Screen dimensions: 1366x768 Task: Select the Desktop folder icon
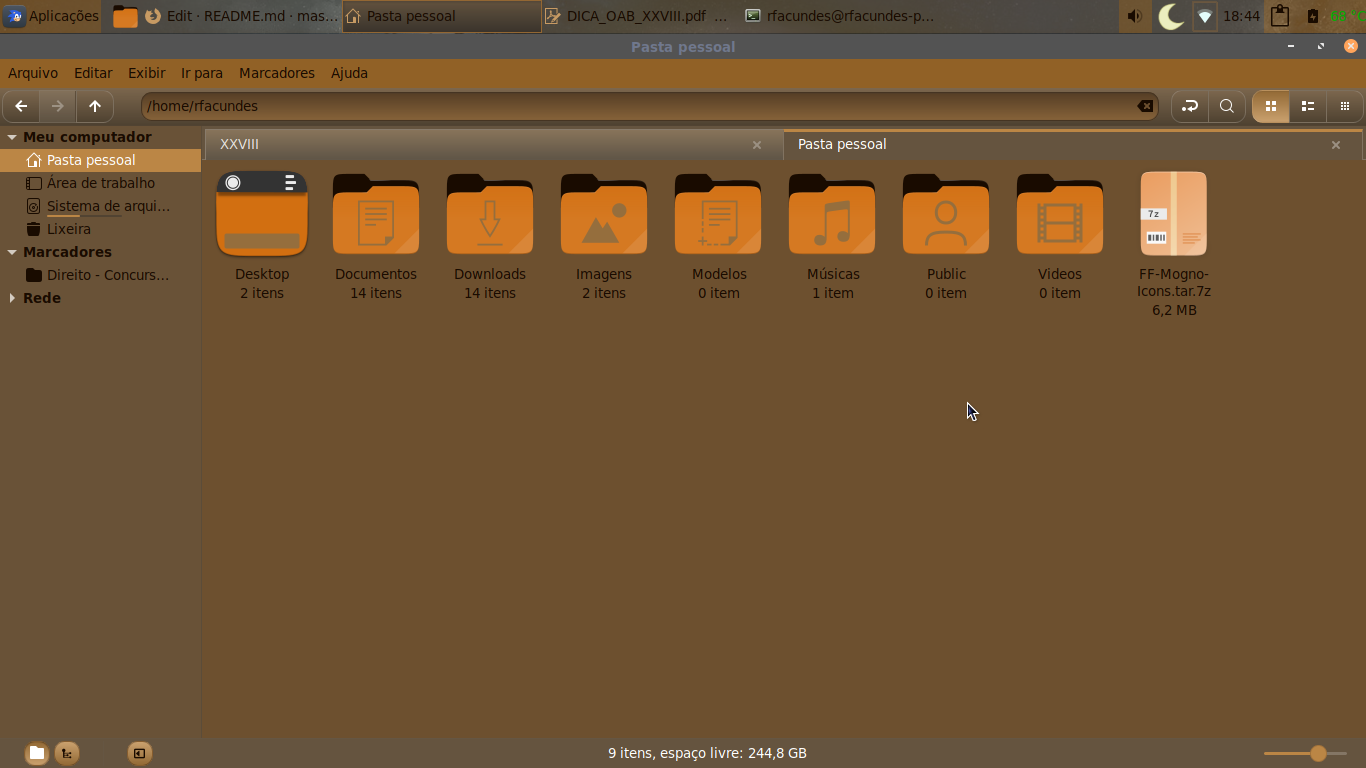pyautogui.click(x=262, y=214)
